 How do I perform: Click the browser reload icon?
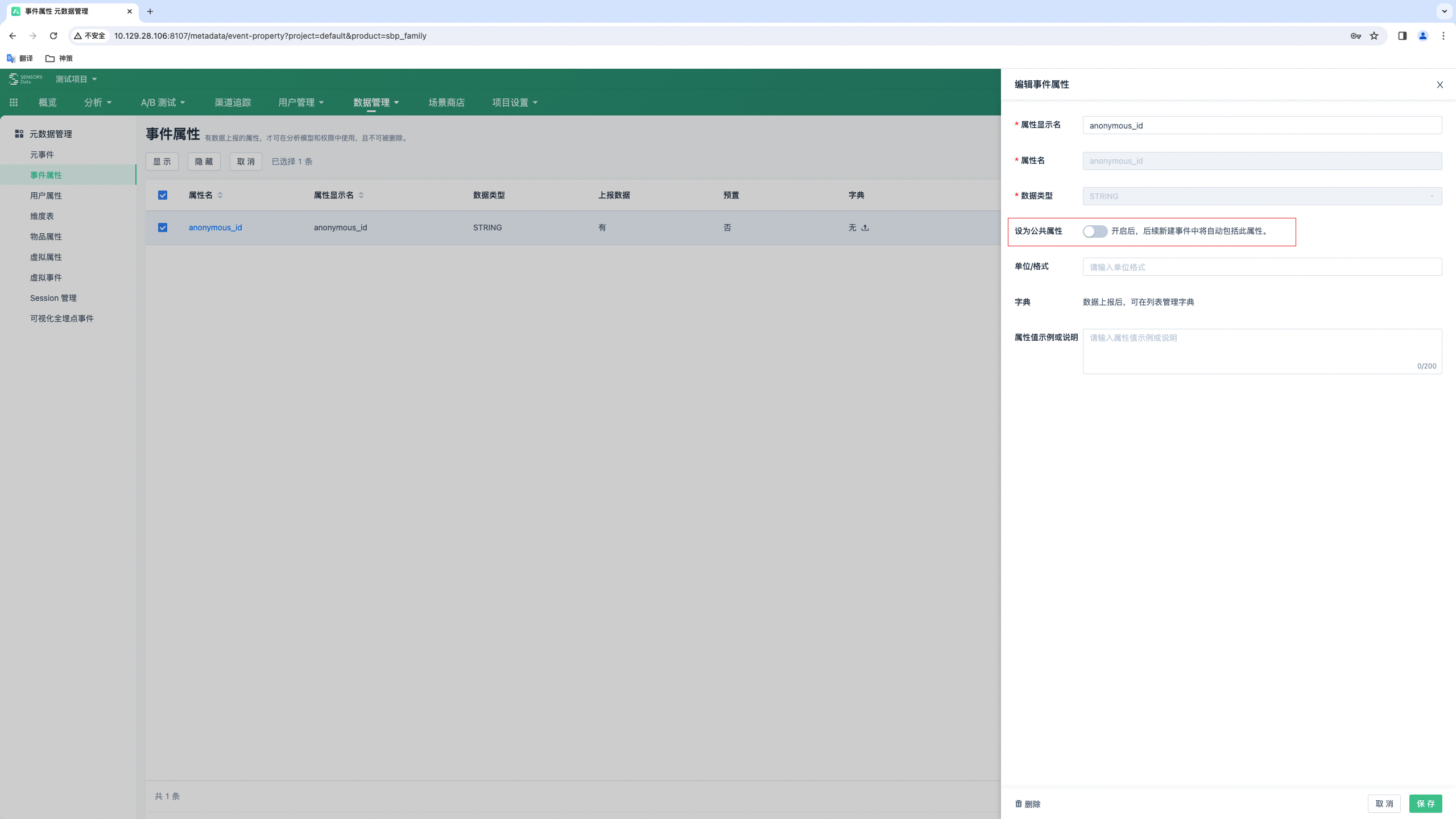pyautogui.click(x=53, y=36)
